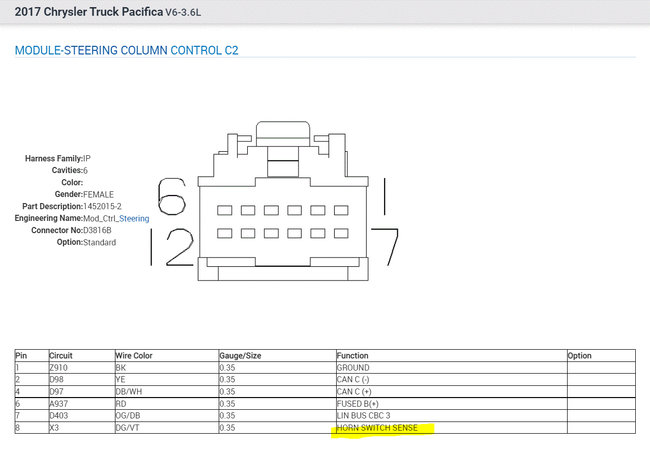Select wire color cell DB/WH
Image resolution: width=650 pixels, height=451 pixels.
pyautogui.click(x=167, y=392)
